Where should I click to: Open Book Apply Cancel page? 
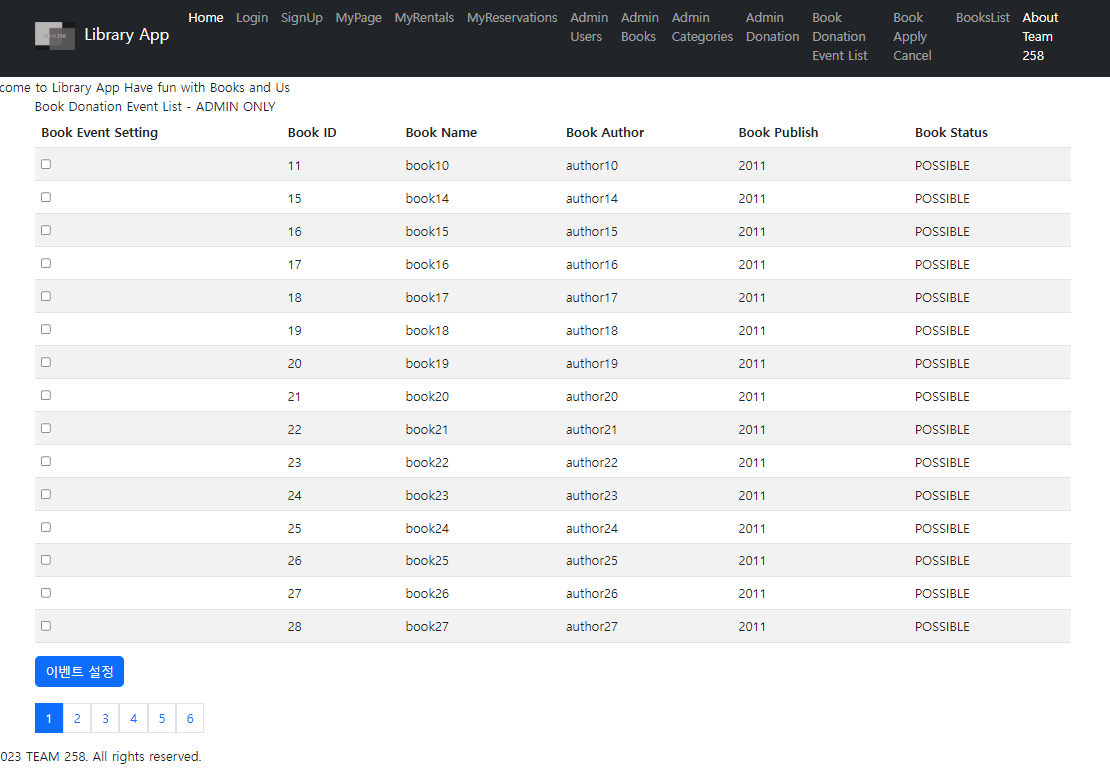[912, 37]
